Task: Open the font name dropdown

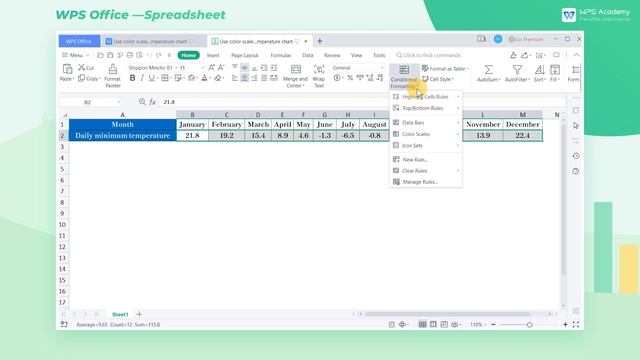Action: [177, 68]
